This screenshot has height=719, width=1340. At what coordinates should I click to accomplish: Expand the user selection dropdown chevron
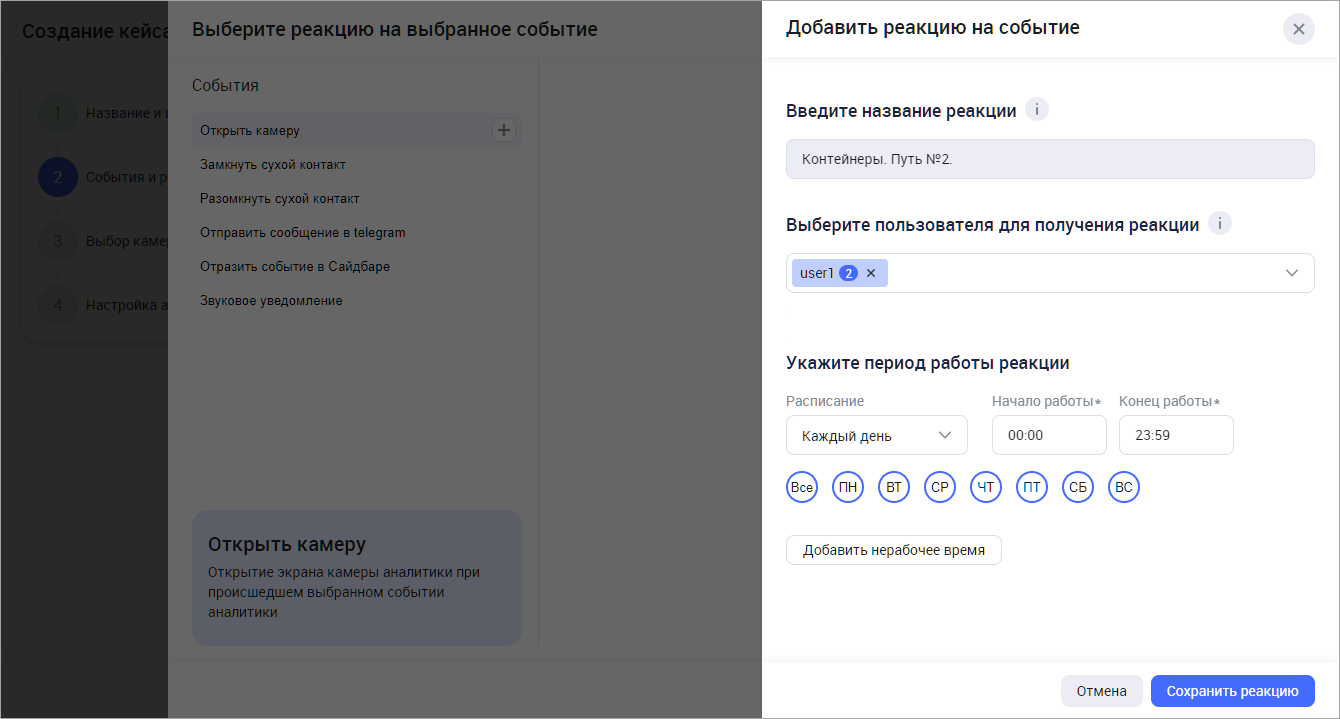coord(1292,273)
